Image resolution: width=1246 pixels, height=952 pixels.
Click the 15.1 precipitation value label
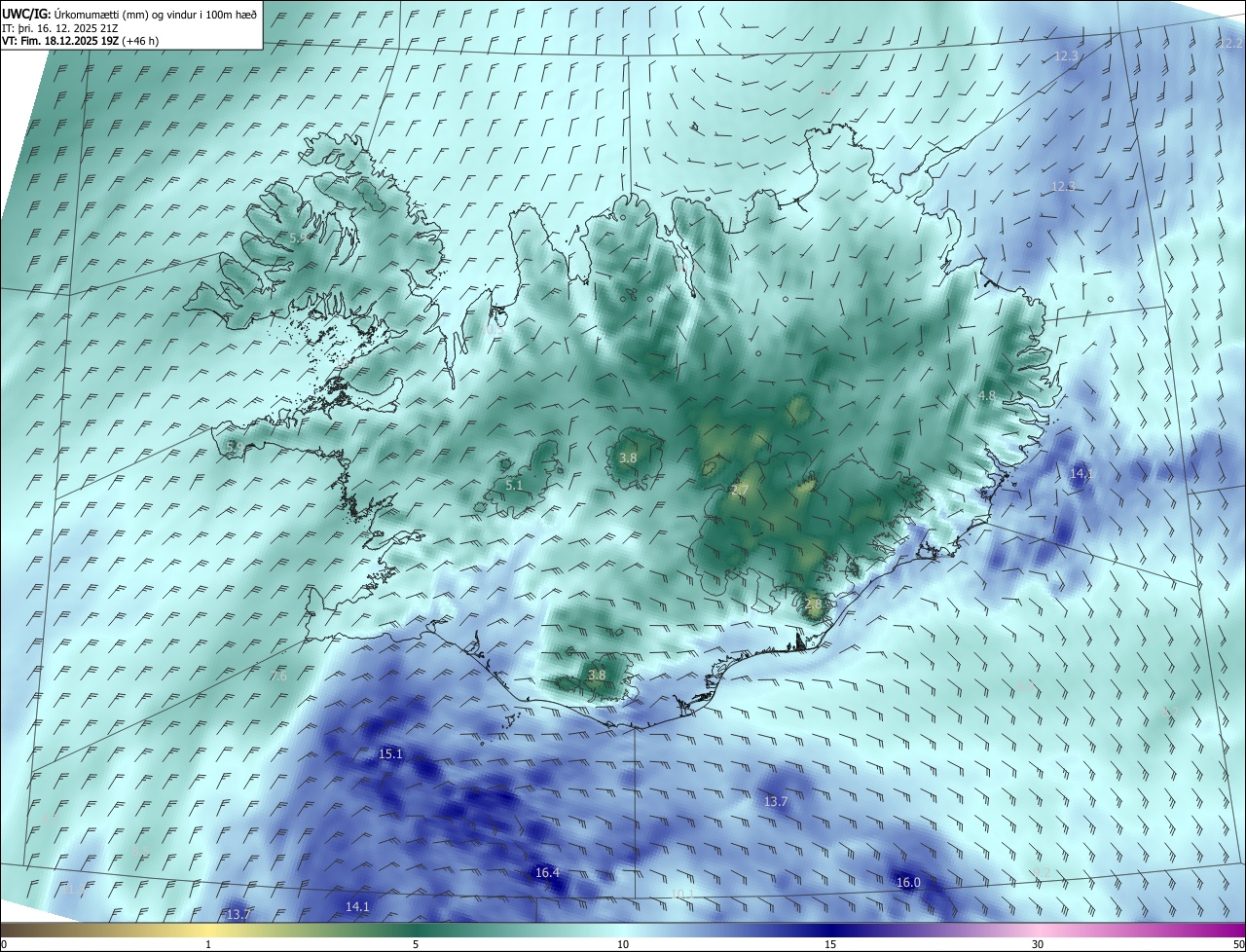point(390,753)
